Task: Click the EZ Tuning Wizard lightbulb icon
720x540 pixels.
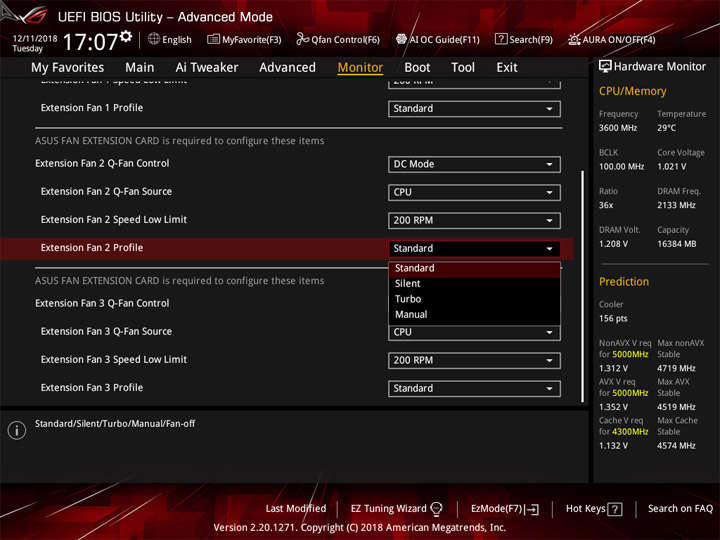Action: pos(436,509)
